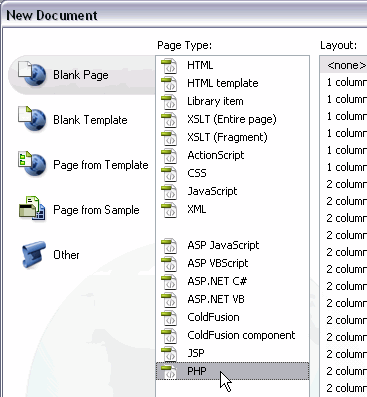Click the HTML page type icon
Screen dimensions: 367x397
tap(169, 66)
